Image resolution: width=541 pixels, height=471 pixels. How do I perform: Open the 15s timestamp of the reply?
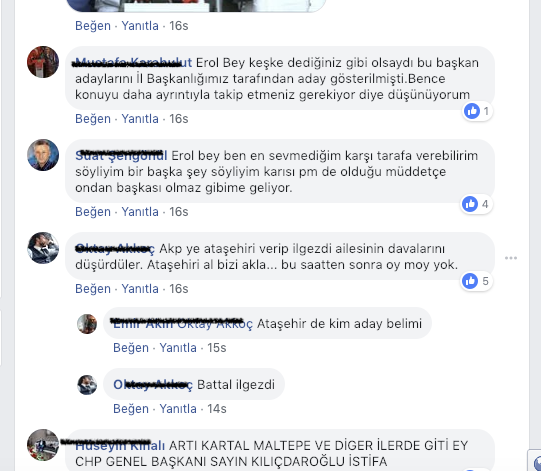pyautogui.click(x=217, y=347)
